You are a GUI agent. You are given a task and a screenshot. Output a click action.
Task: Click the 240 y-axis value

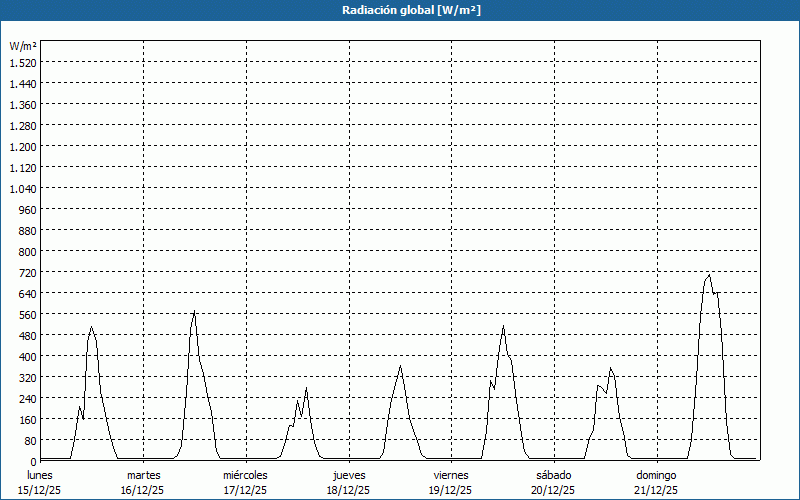pos(28,398)
